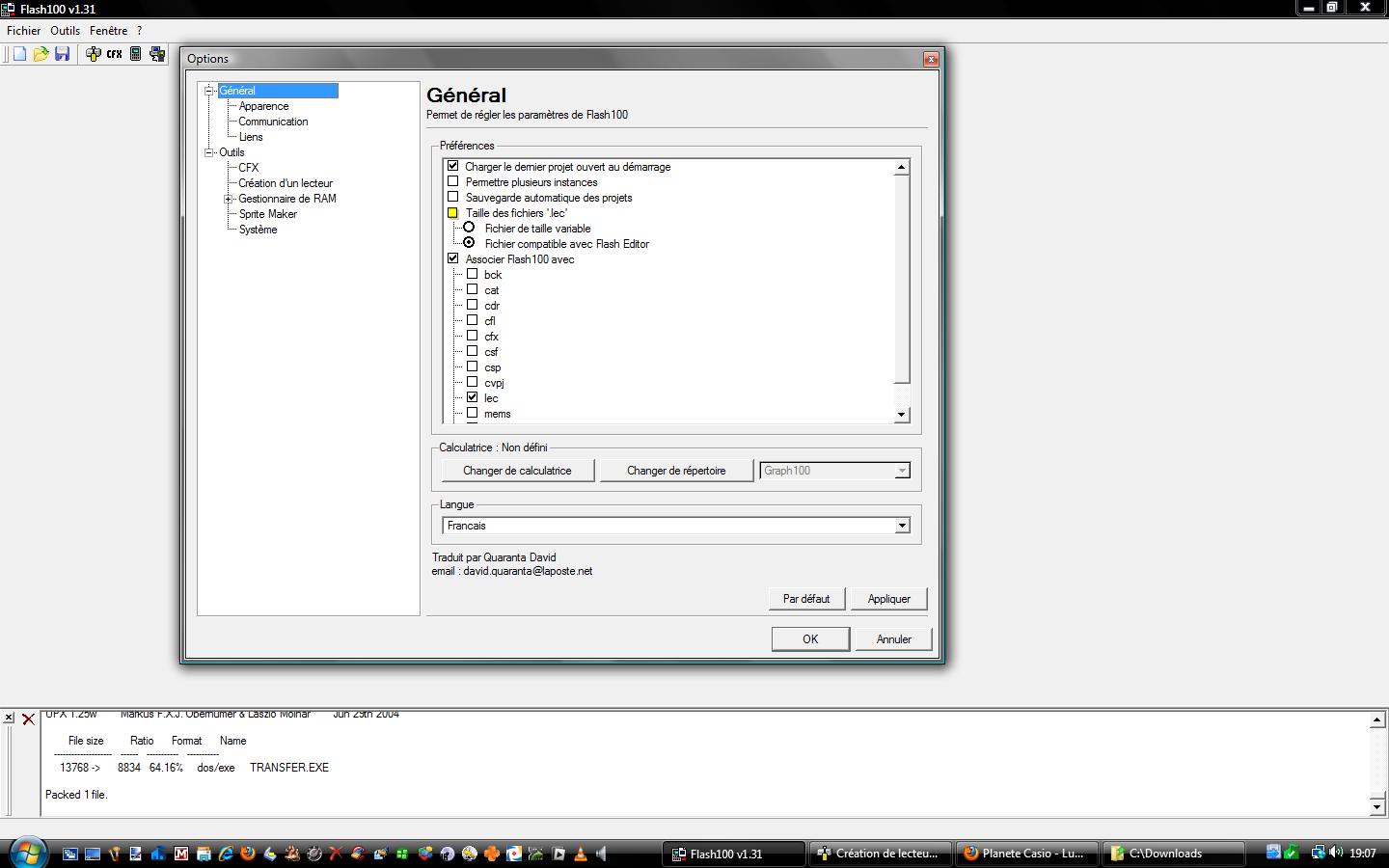The height and width of the screenshot is (868, 1389).
Task: Click preferences list scroll up arrow
Action: point(902,167)
